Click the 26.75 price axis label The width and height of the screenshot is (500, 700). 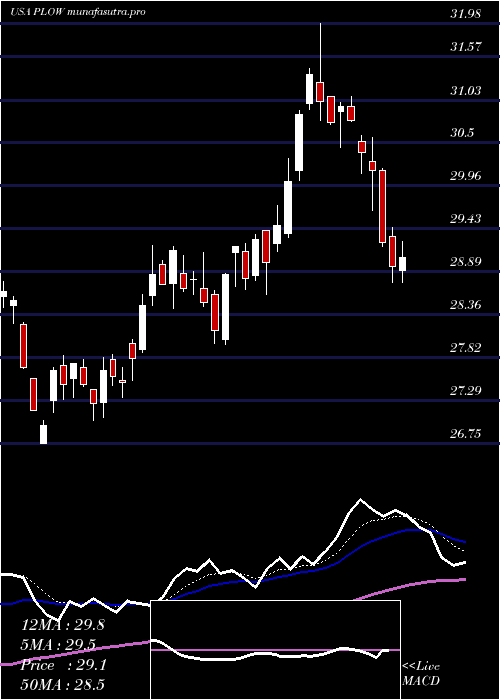(466, 433)
